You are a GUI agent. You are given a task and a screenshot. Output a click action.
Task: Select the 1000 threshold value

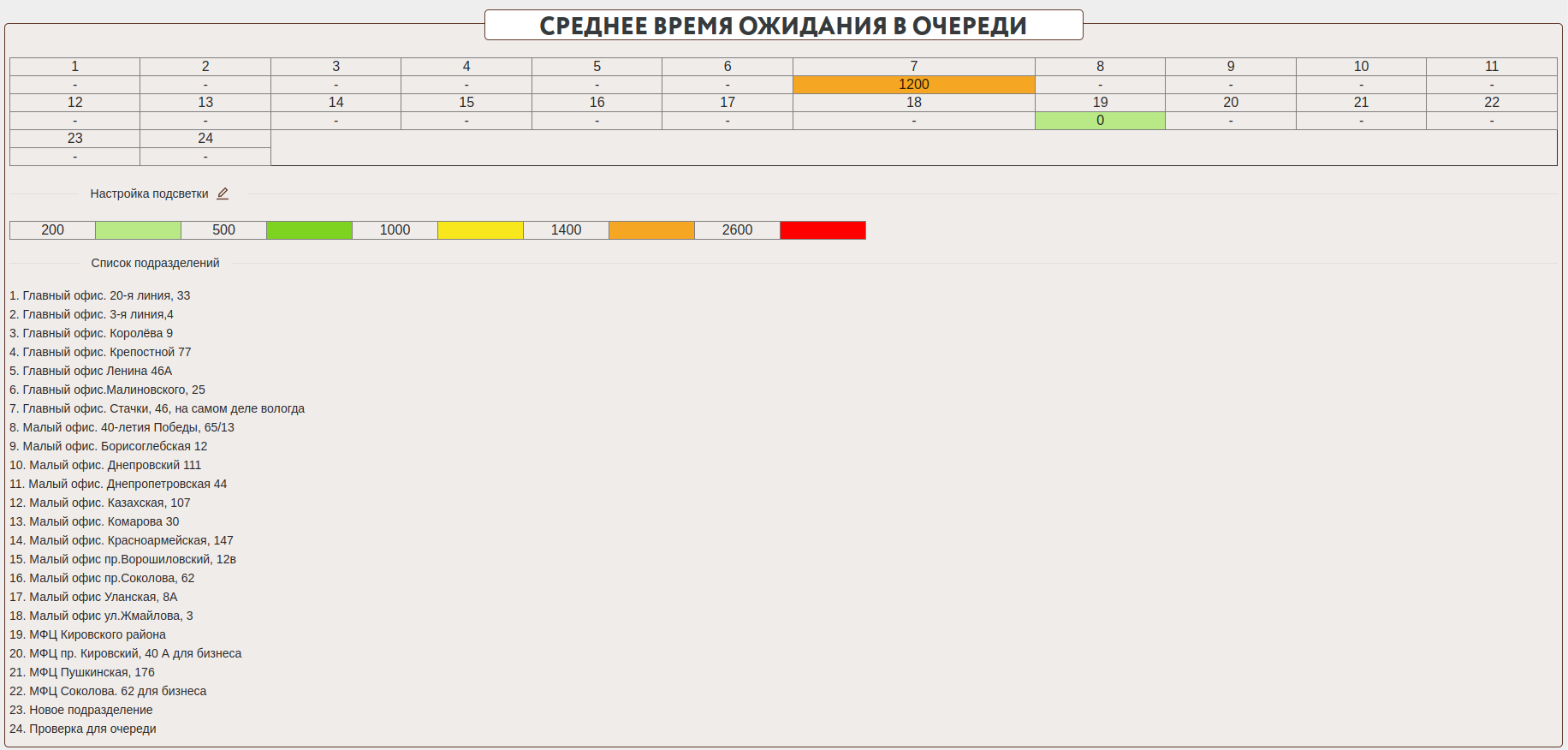pos(395,230)
